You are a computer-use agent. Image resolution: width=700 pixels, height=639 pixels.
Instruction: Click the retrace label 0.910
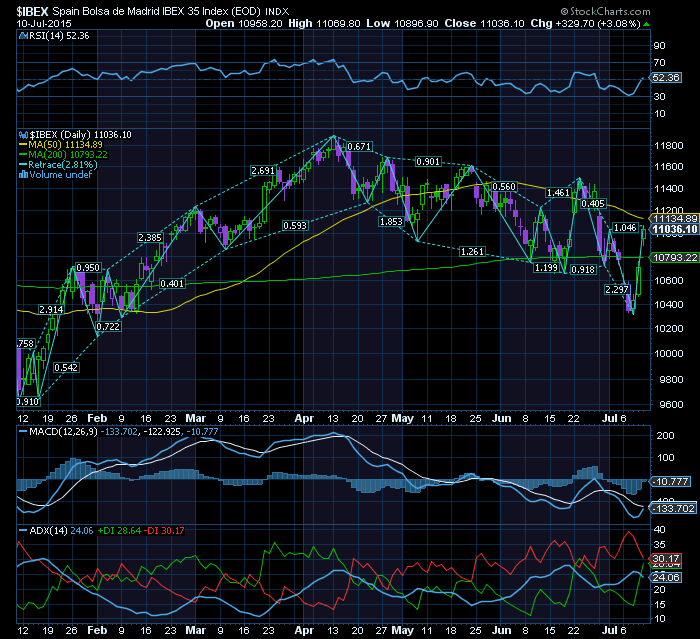point(29,401)
